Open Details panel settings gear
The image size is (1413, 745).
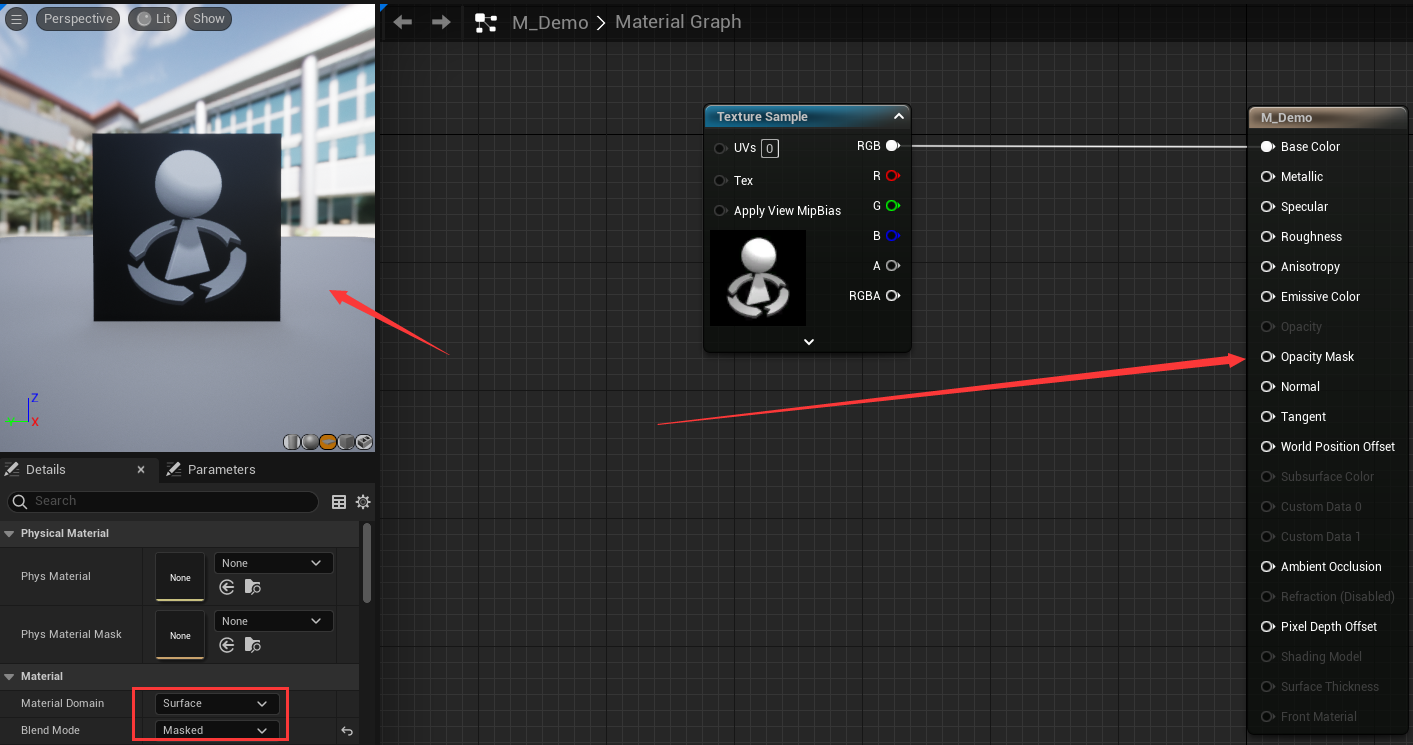click(363, 502)
